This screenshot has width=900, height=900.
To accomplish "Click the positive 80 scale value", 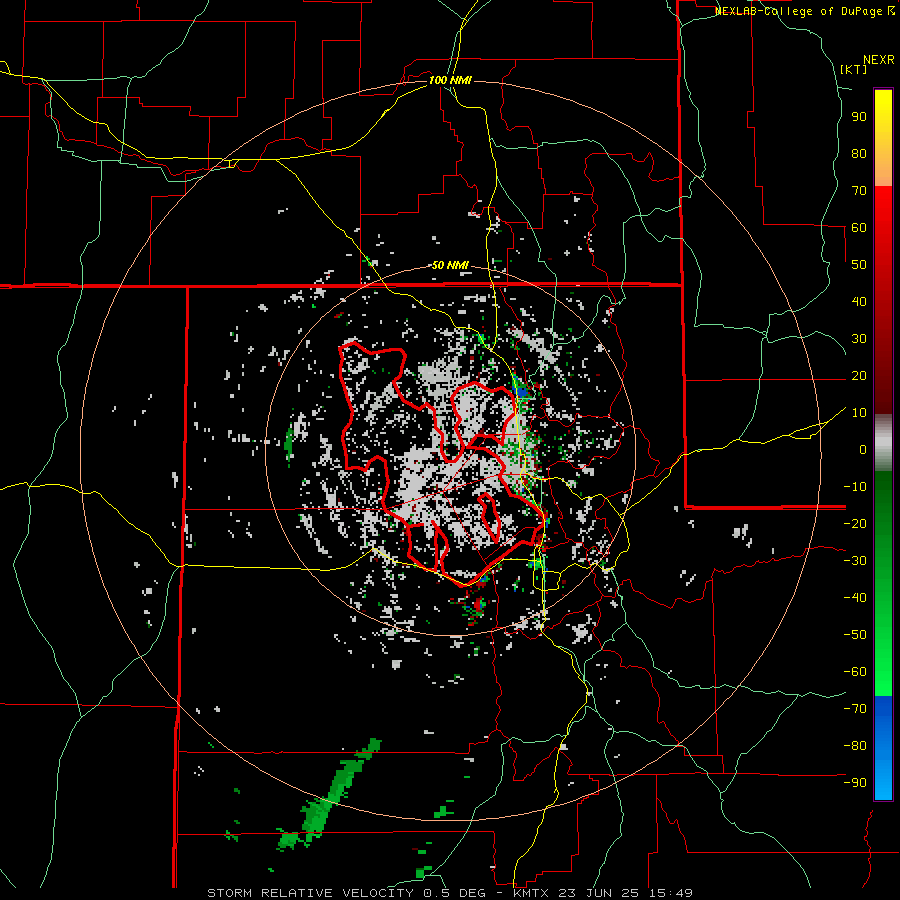I will [859, 153].
